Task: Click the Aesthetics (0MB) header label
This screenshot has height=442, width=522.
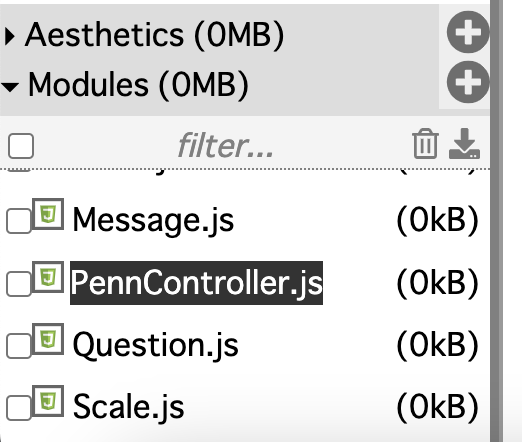Action: tap(155, 35)
